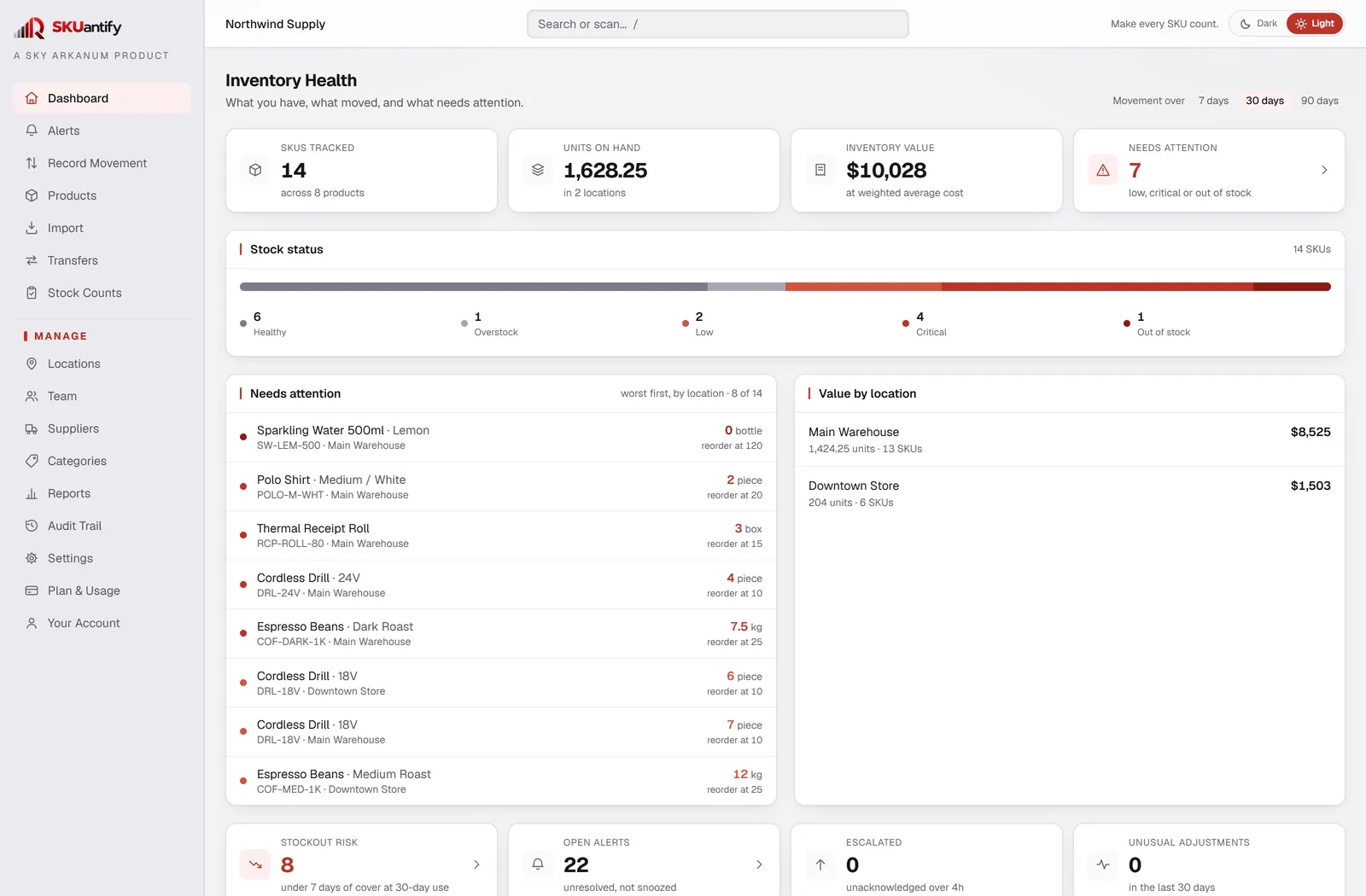The height and width of the screenshot is (896, 1366).
Task: Click the Products box icon
Action: pyautogui.click(x=32, y=195)
